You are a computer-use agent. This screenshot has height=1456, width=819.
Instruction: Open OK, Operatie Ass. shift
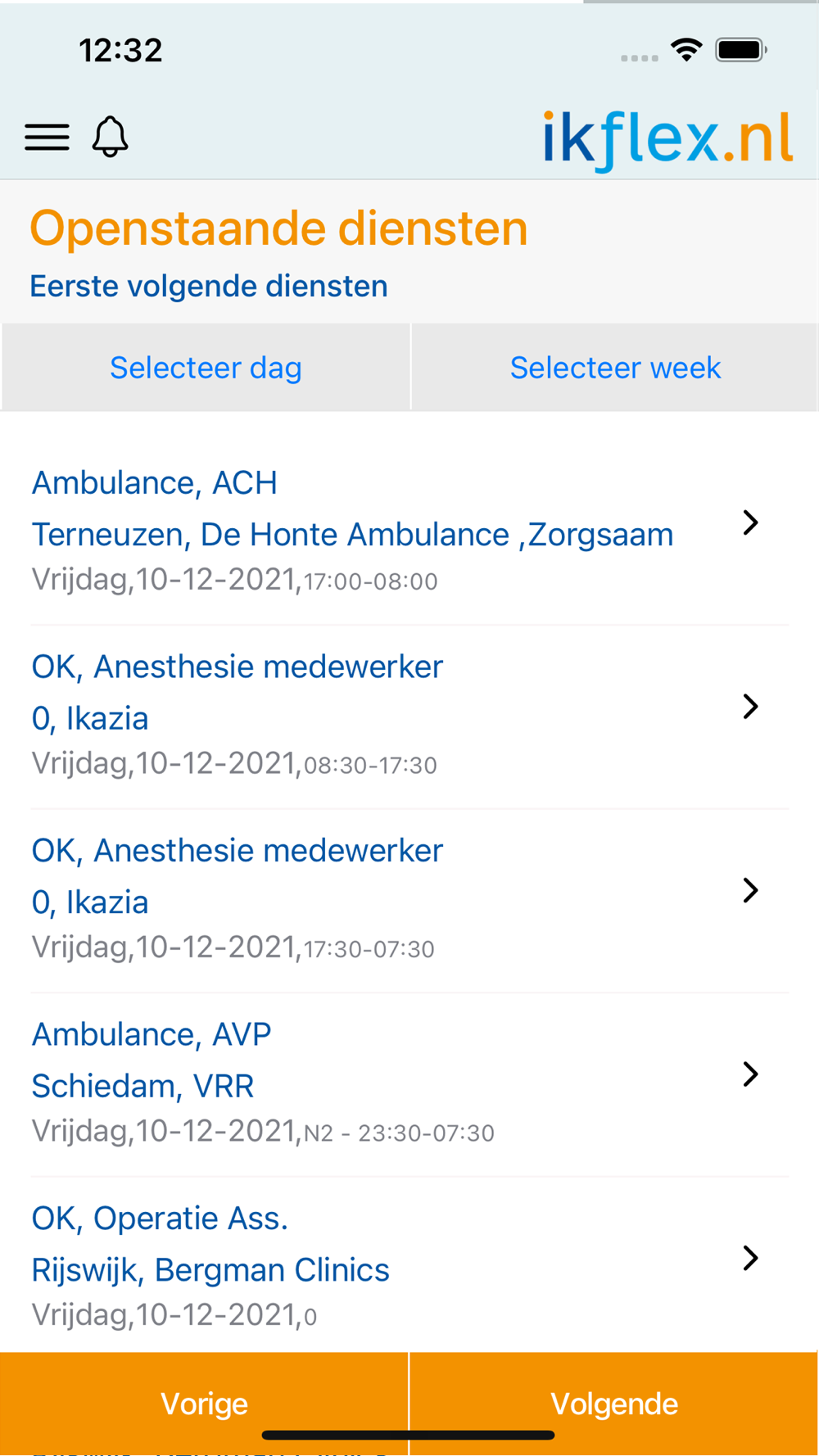160,1219
